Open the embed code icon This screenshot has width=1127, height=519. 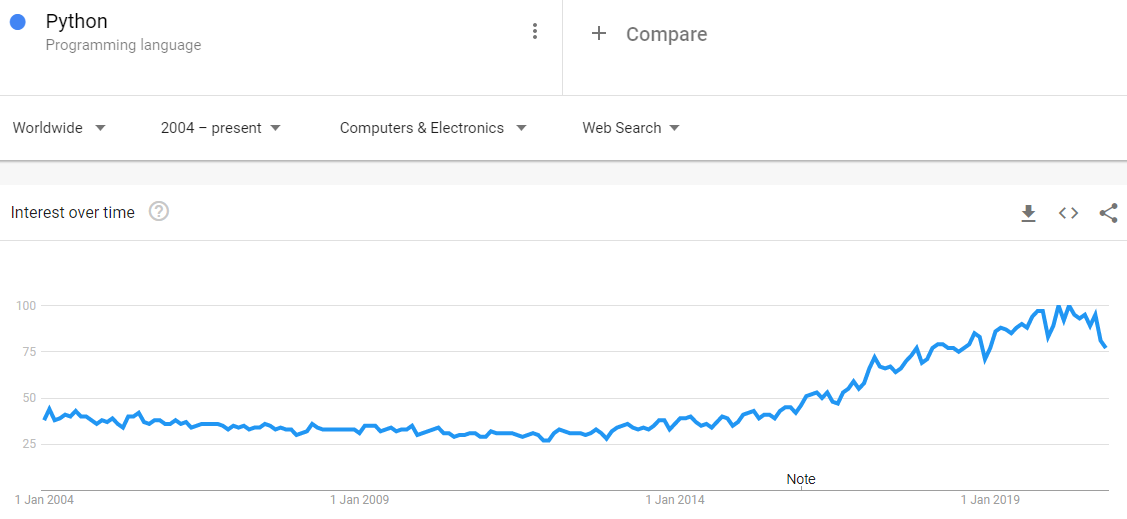[x=1068, y=213]
